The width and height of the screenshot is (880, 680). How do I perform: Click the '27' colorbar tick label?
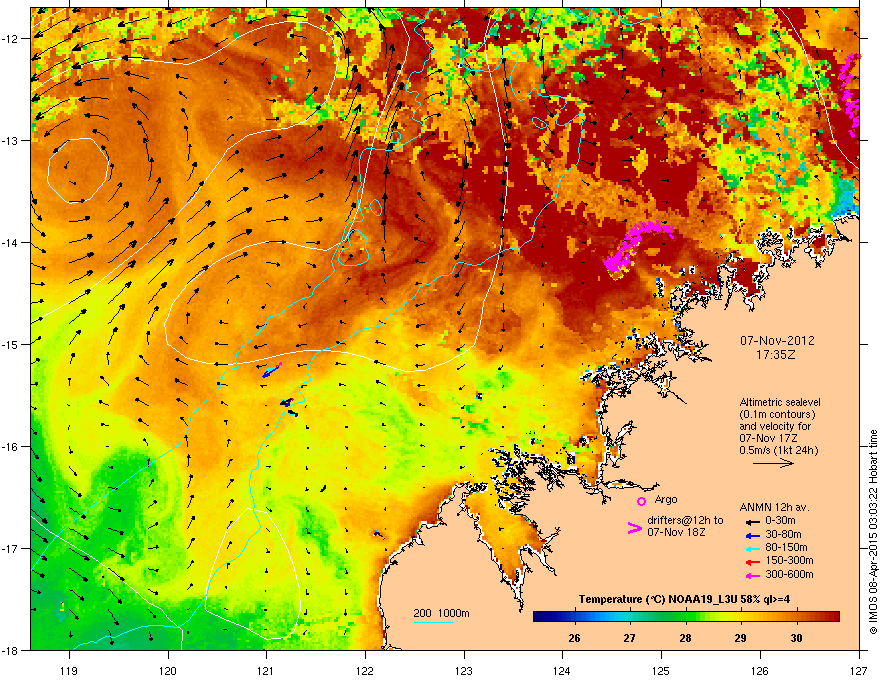click(x=630, y=638)
